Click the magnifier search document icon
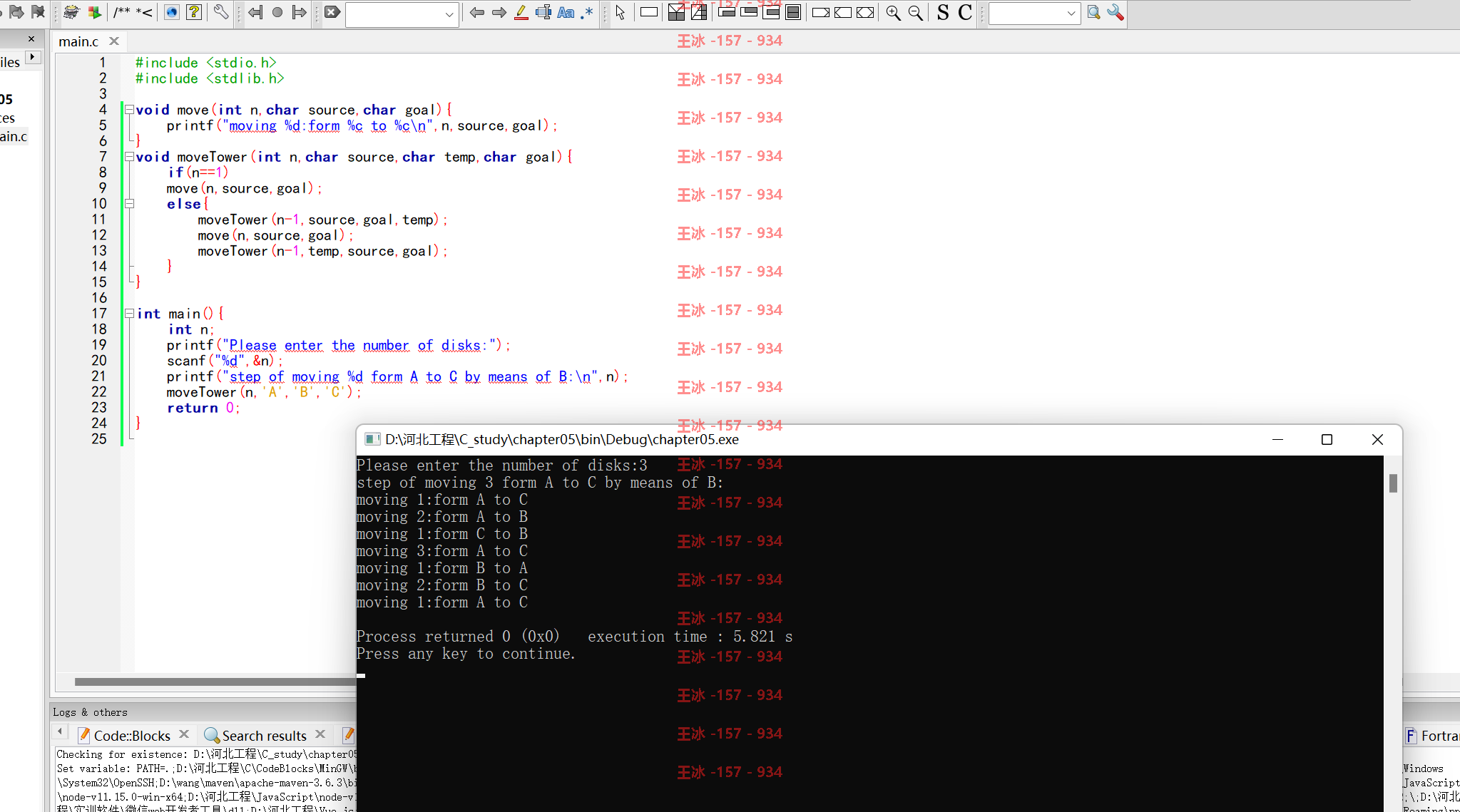The image size is (1460, 812). tap(1094, 12)
